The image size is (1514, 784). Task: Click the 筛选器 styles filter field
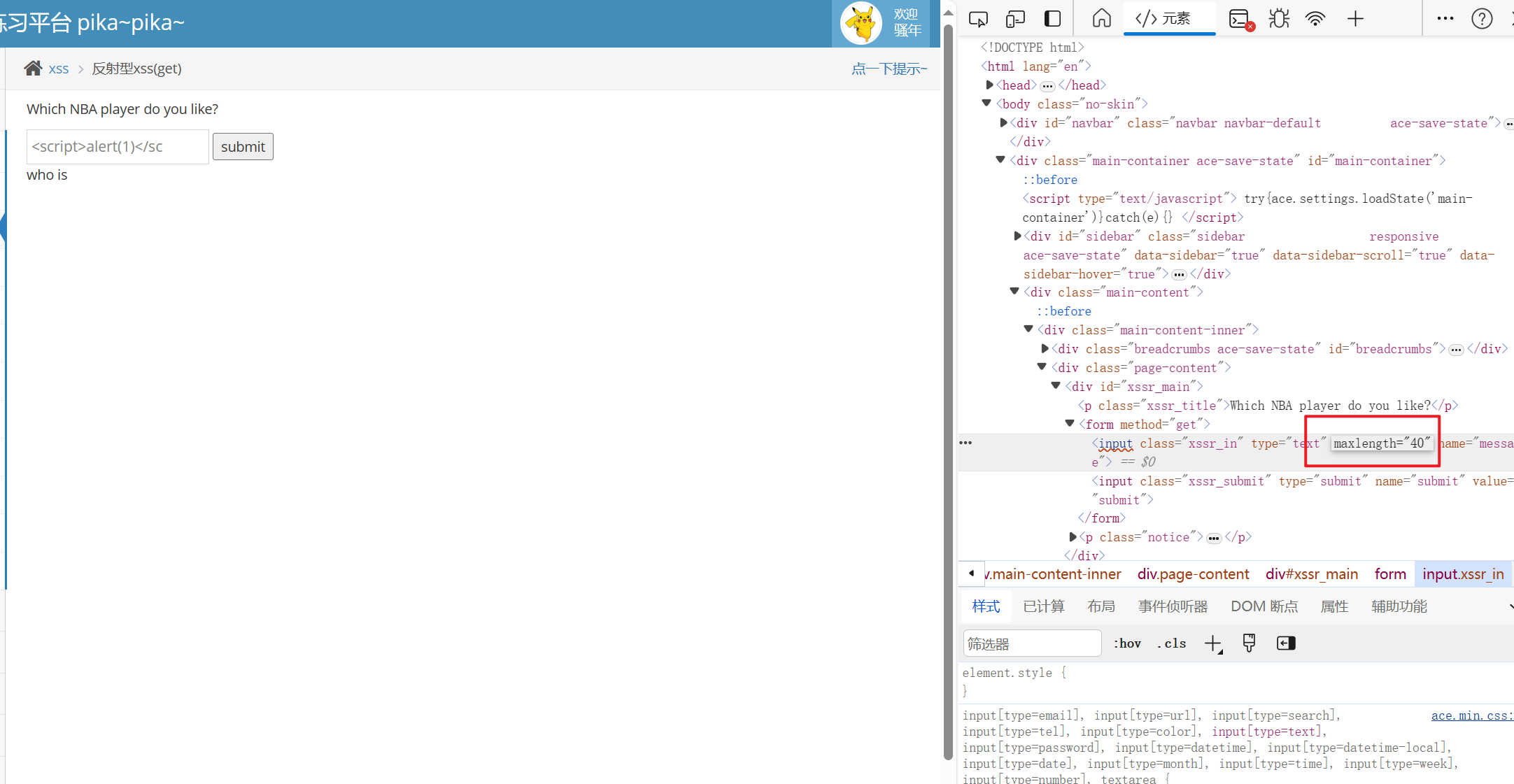coord(1031,643)
